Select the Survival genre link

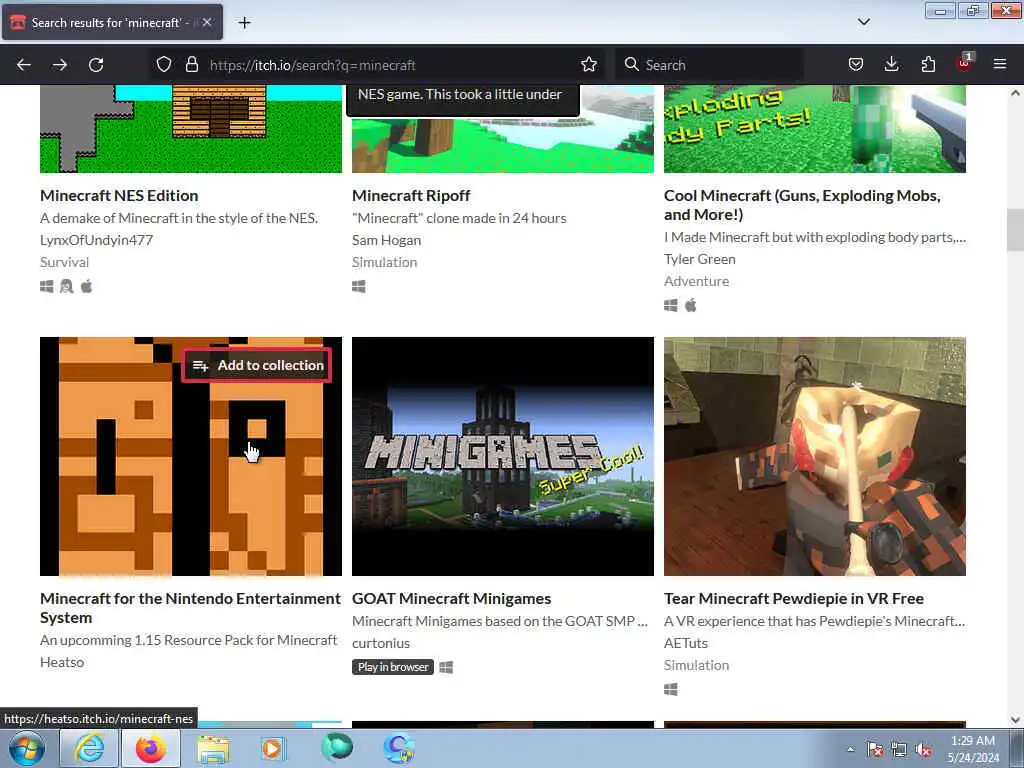point(64,262)
